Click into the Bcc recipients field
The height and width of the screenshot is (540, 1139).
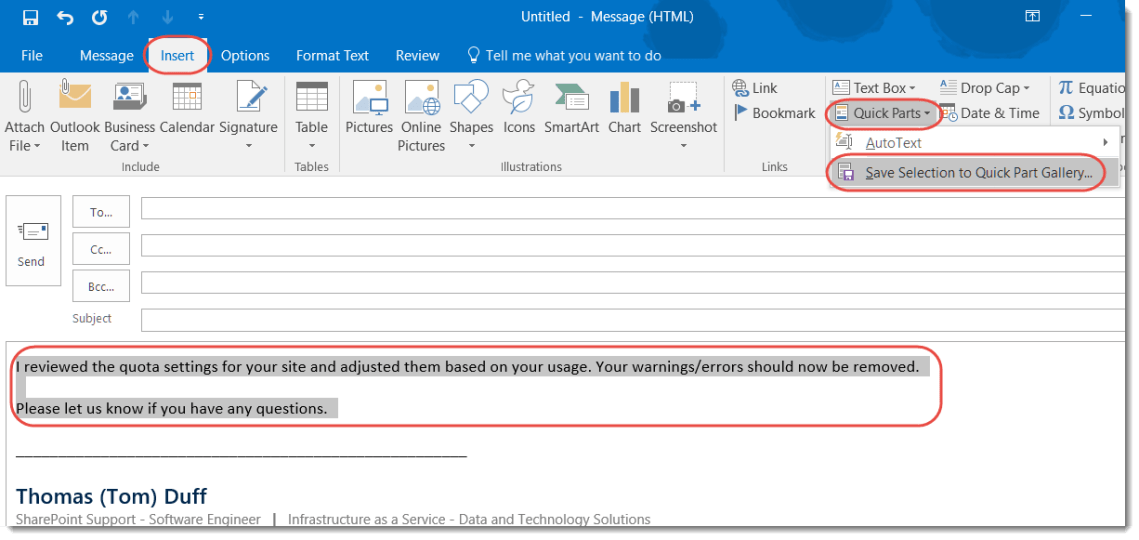click(633, 283)
